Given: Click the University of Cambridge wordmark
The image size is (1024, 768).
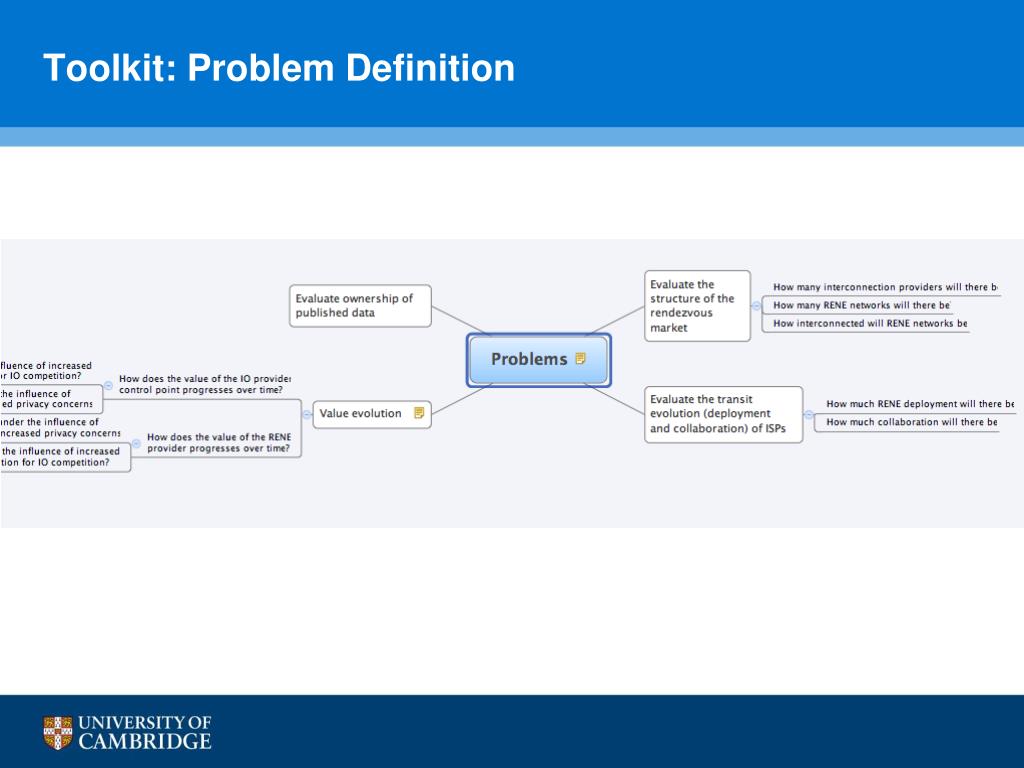Looking at the screenshot, I should click(x=144, y=732).
